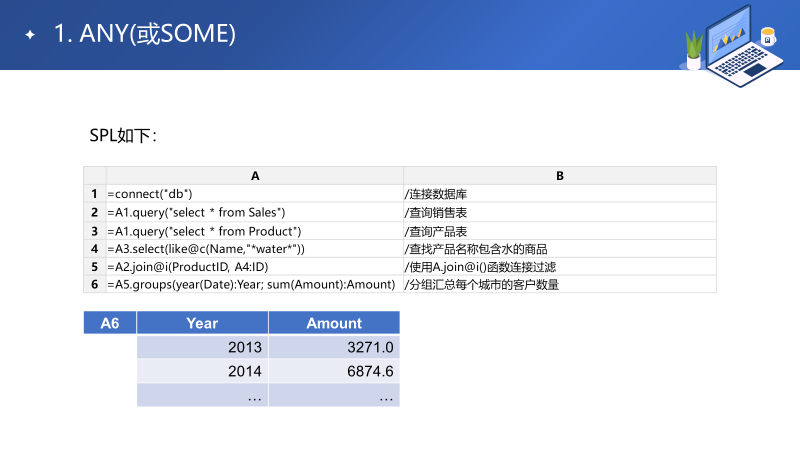Viewport: 800px width, 450px height.
Task: Click the star bullet before the title
Action: [30, 35]
